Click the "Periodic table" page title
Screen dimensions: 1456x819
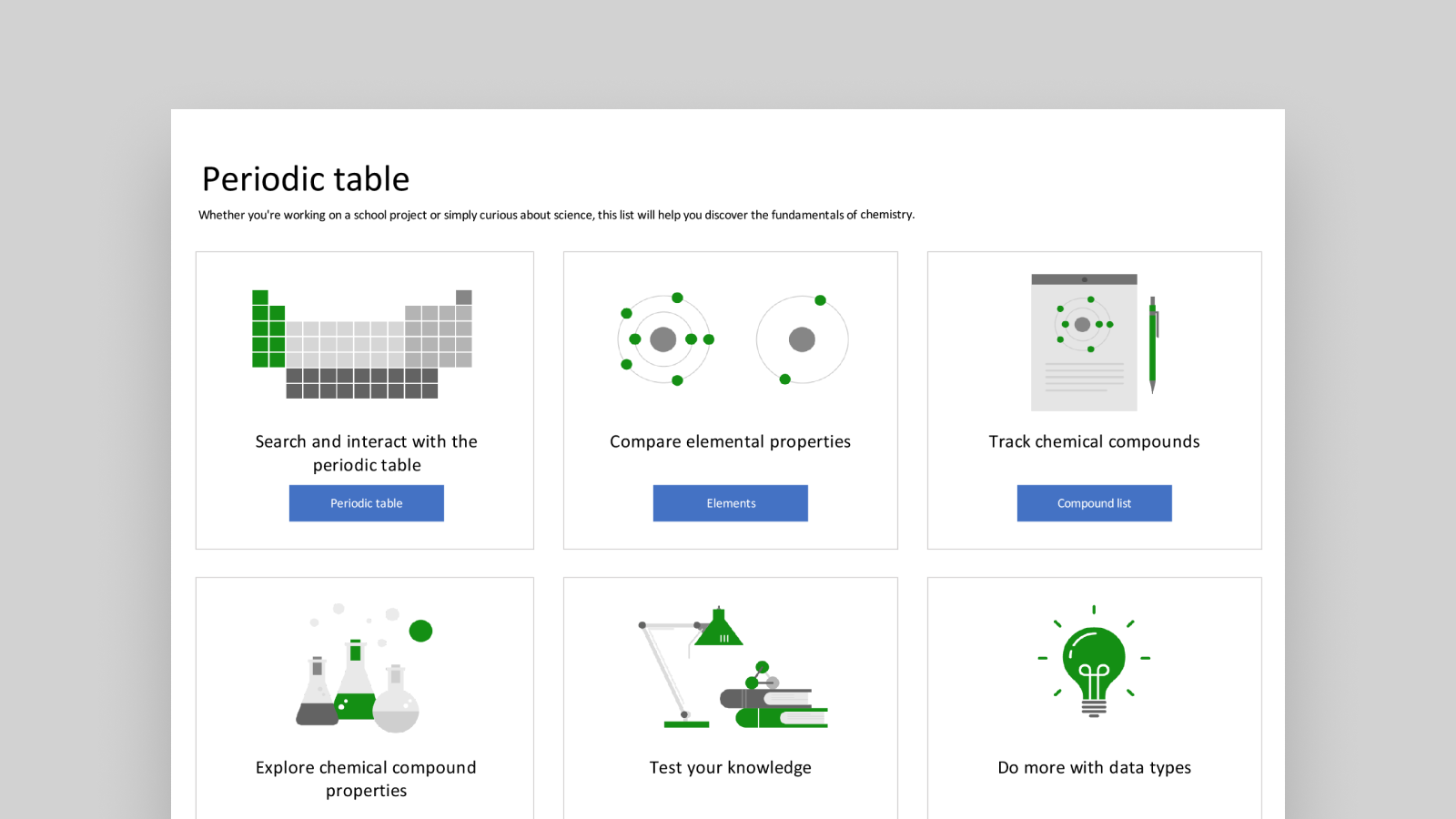306,179
